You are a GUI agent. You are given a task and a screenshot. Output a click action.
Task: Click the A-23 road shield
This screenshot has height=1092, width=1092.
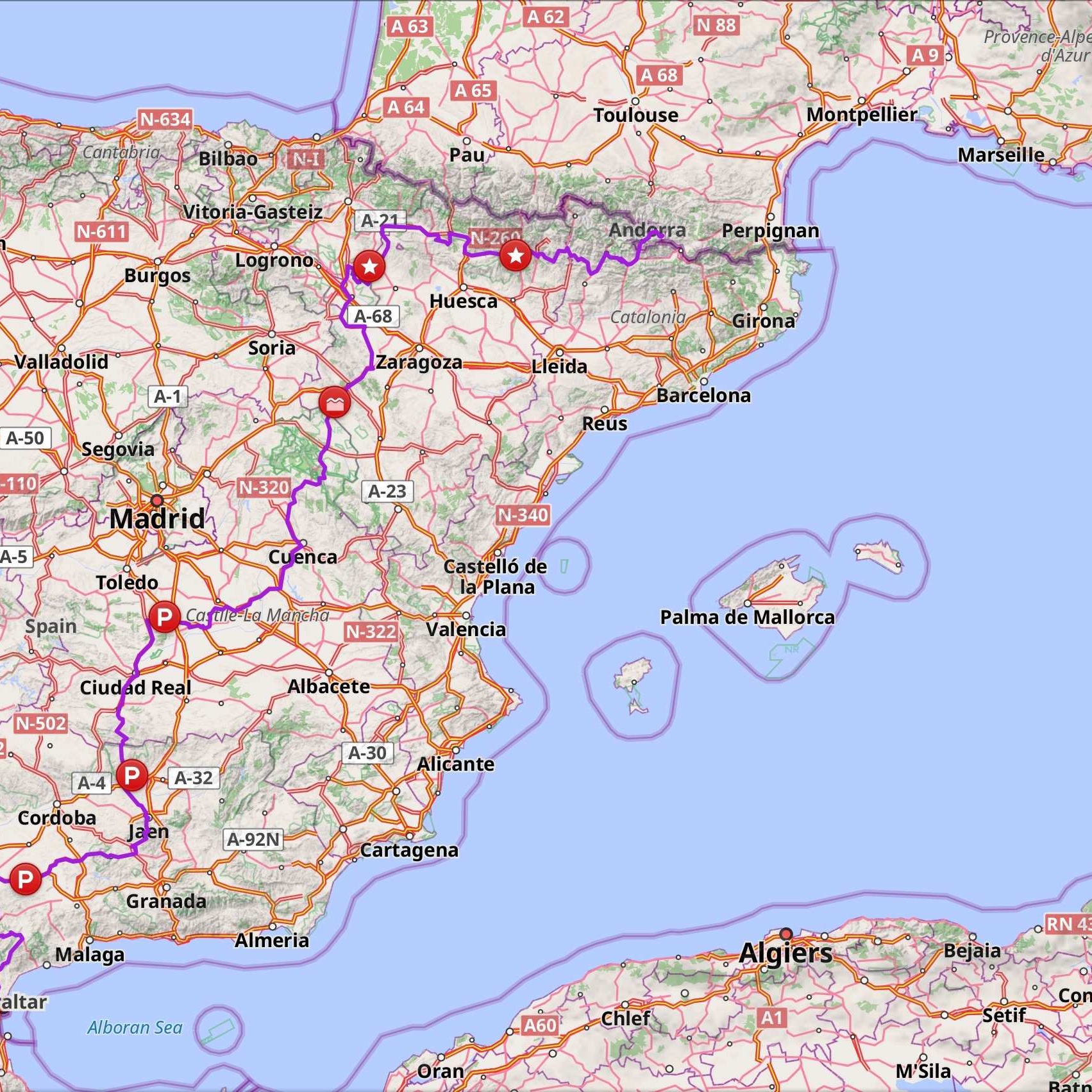(387, 491)
